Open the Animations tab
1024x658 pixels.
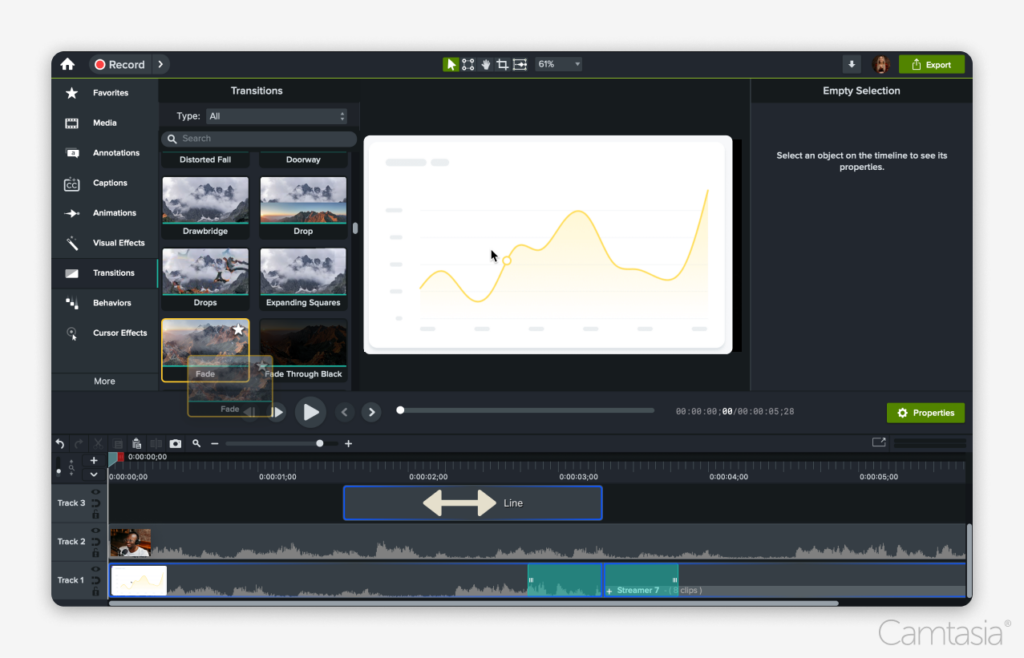104,213
